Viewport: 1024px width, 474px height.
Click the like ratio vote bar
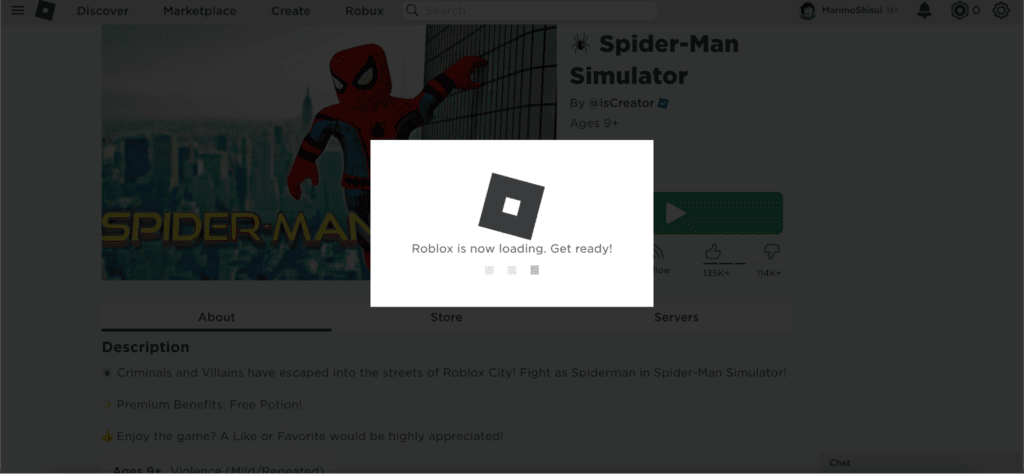point(742,264)
